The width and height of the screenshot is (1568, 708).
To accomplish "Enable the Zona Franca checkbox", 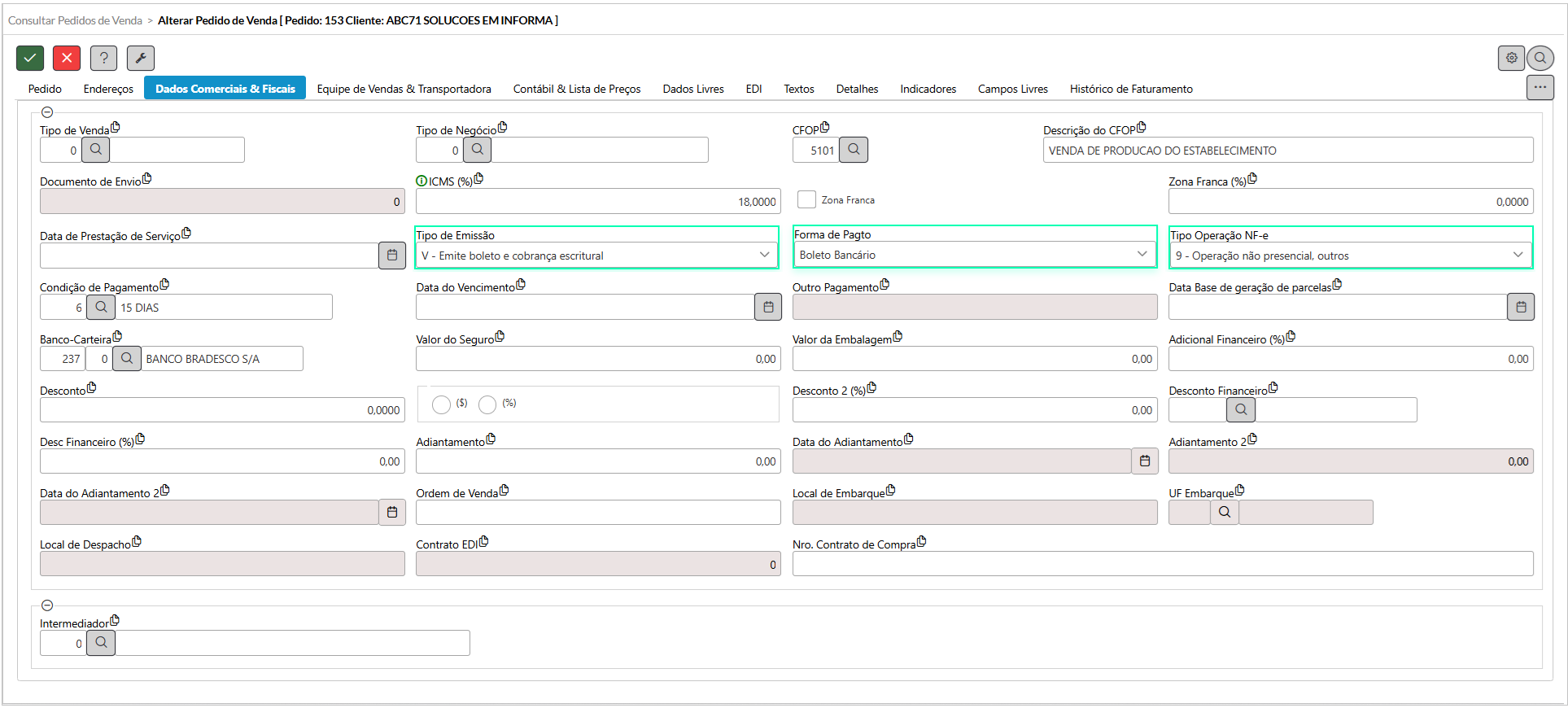I will coord(806,199).
